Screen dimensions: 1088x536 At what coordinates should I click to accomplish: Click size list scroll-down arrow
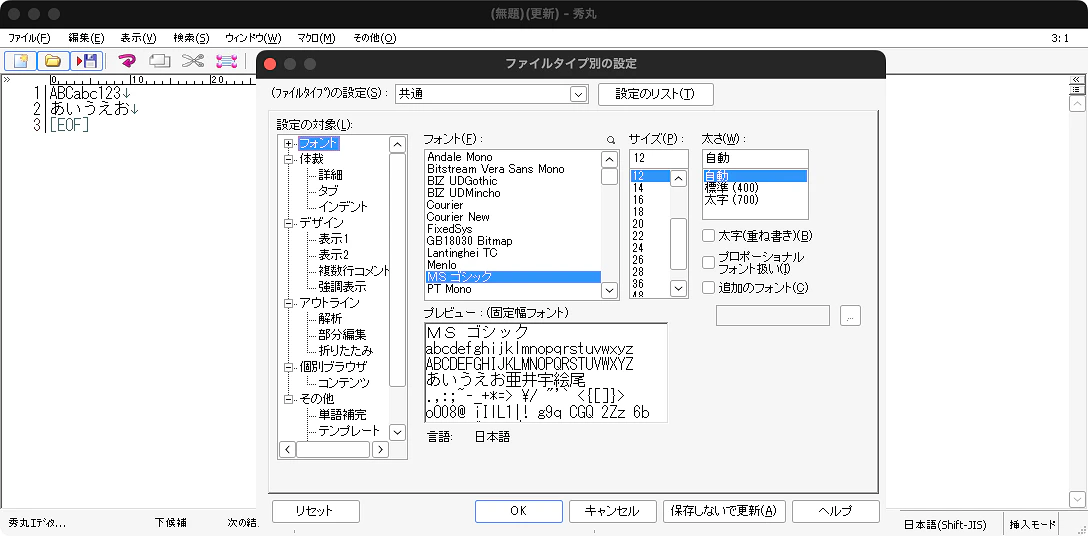pos(678,287)
